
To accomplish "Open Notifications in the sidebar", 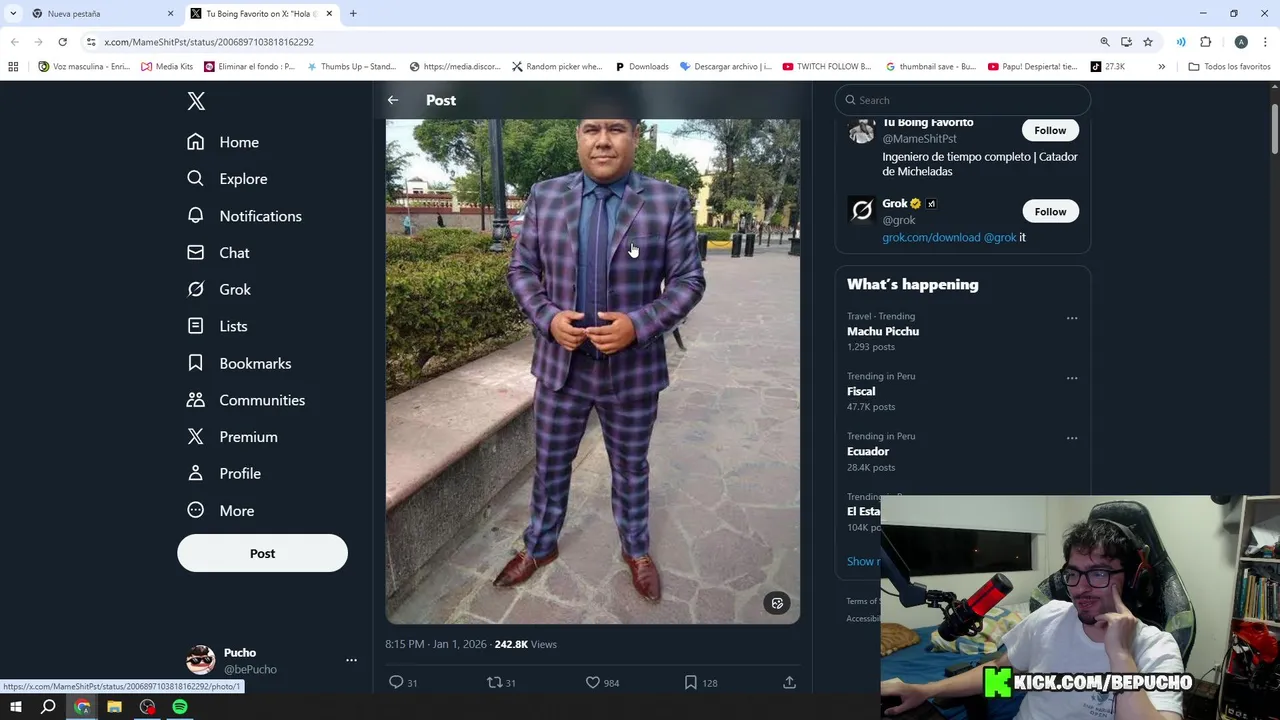I will 260,216.
